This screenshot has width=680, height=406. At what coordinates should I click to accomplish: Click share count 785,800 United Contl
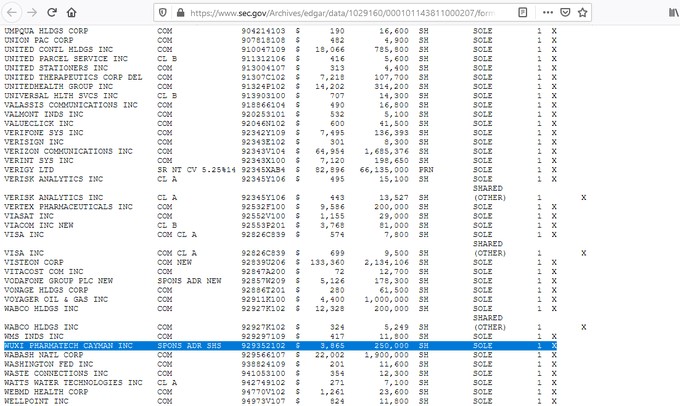tap(391, 49)
